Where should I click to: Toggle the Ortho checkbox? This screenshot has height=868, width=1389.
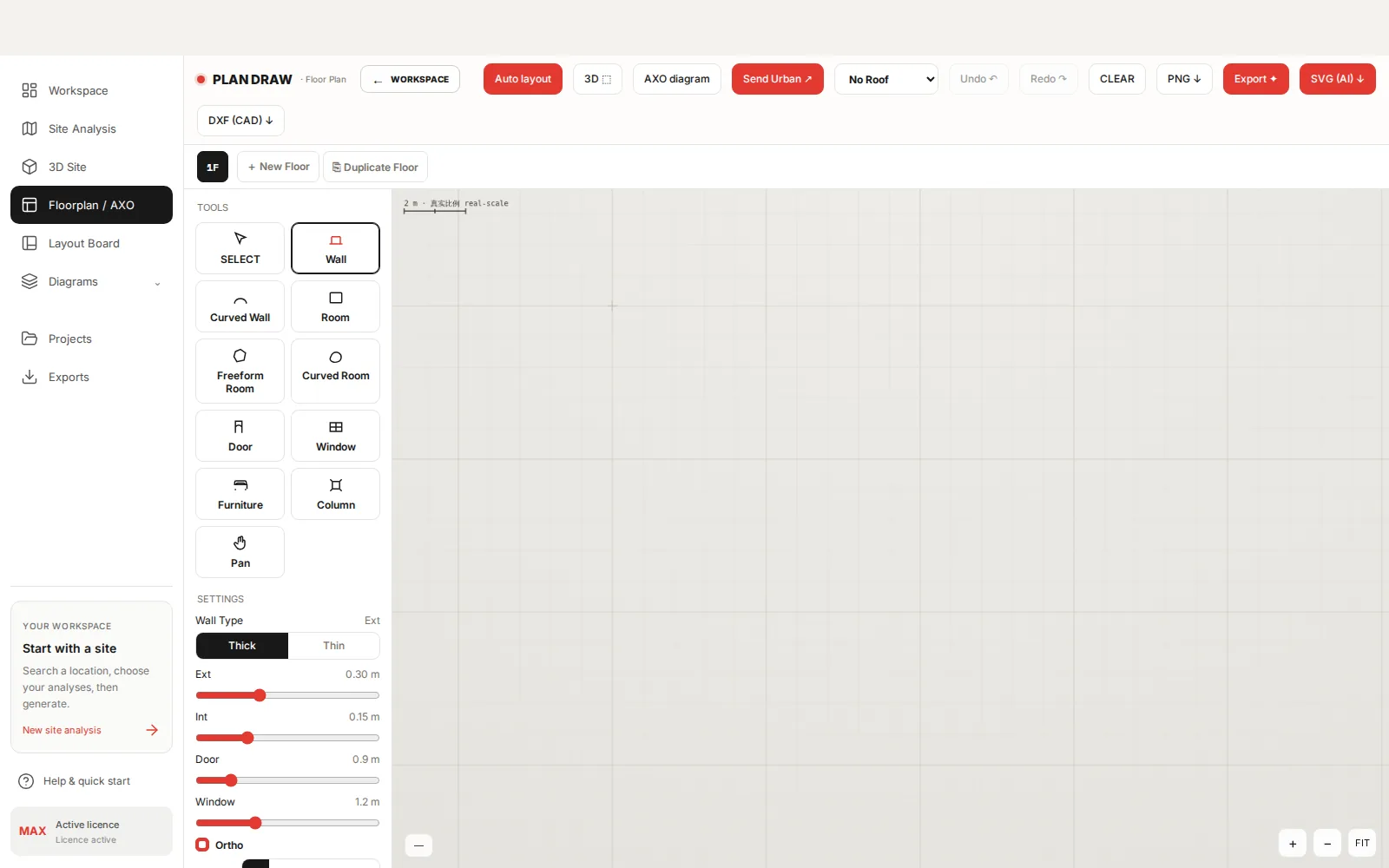(x=202, y=845)
